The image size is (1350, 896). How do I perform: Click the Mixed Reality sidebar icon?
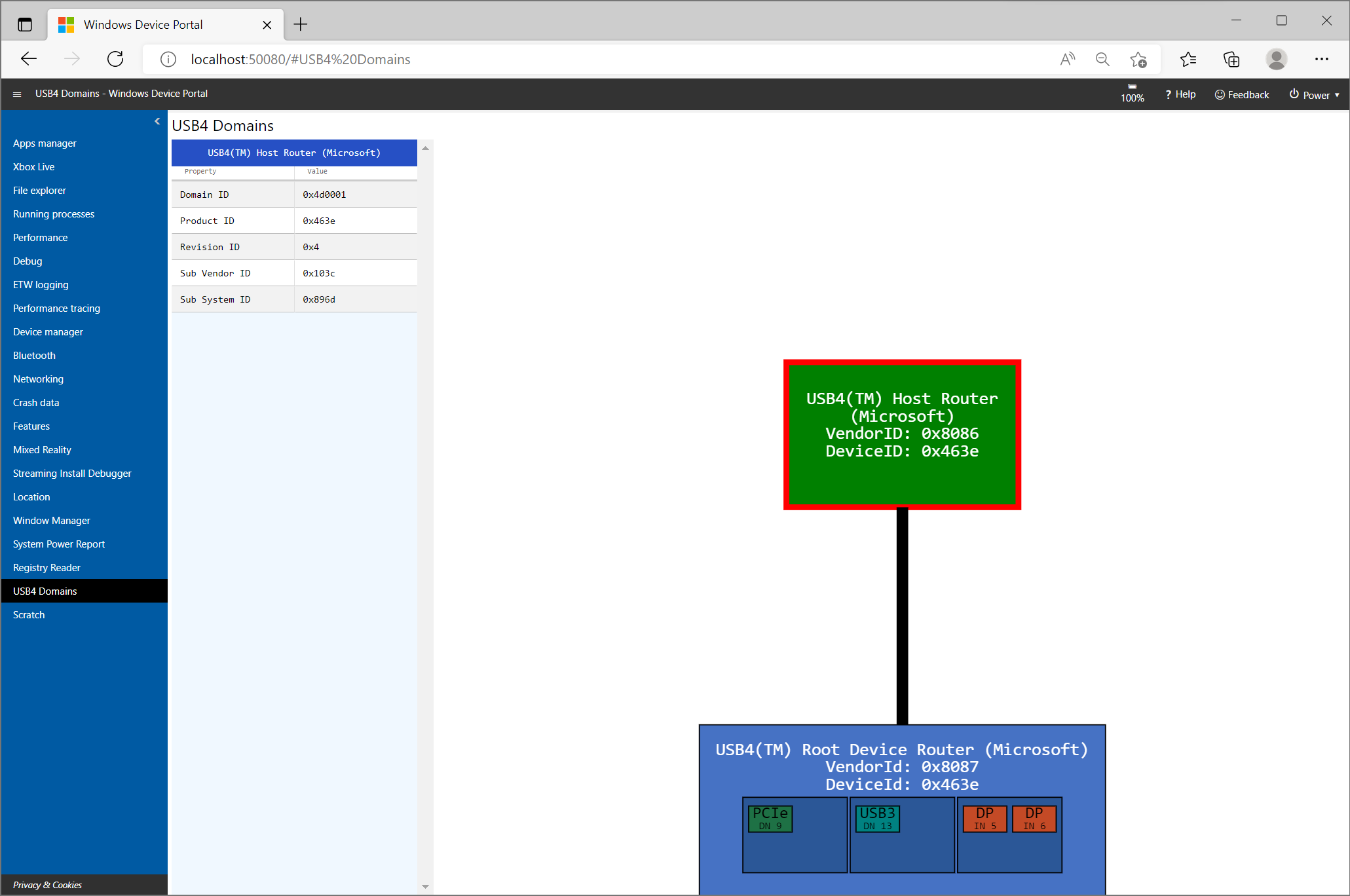41,450
